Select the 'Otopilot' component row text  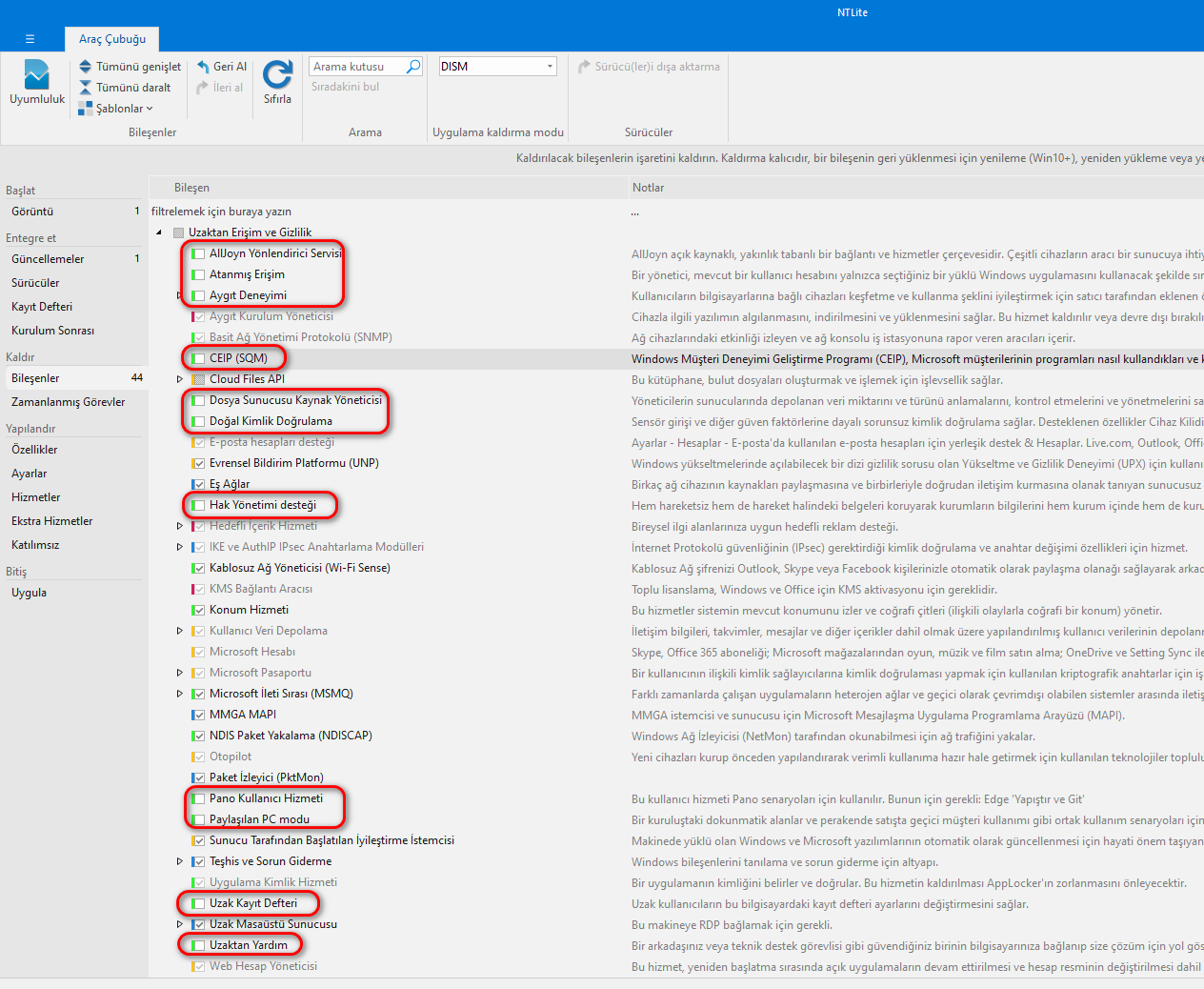click(231, 757)
